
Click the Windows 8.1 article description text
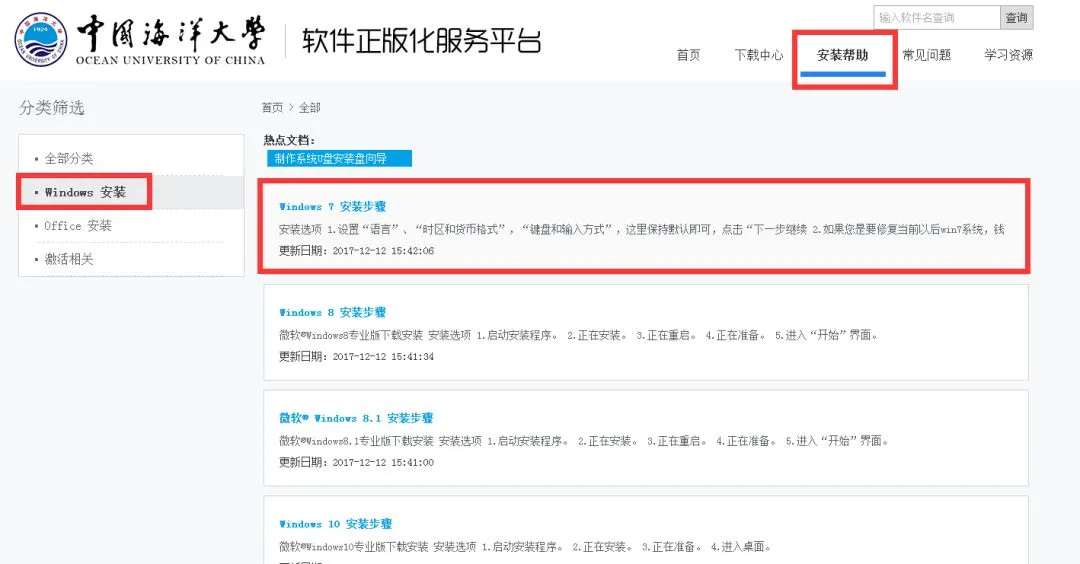click(x=583, y=441)
